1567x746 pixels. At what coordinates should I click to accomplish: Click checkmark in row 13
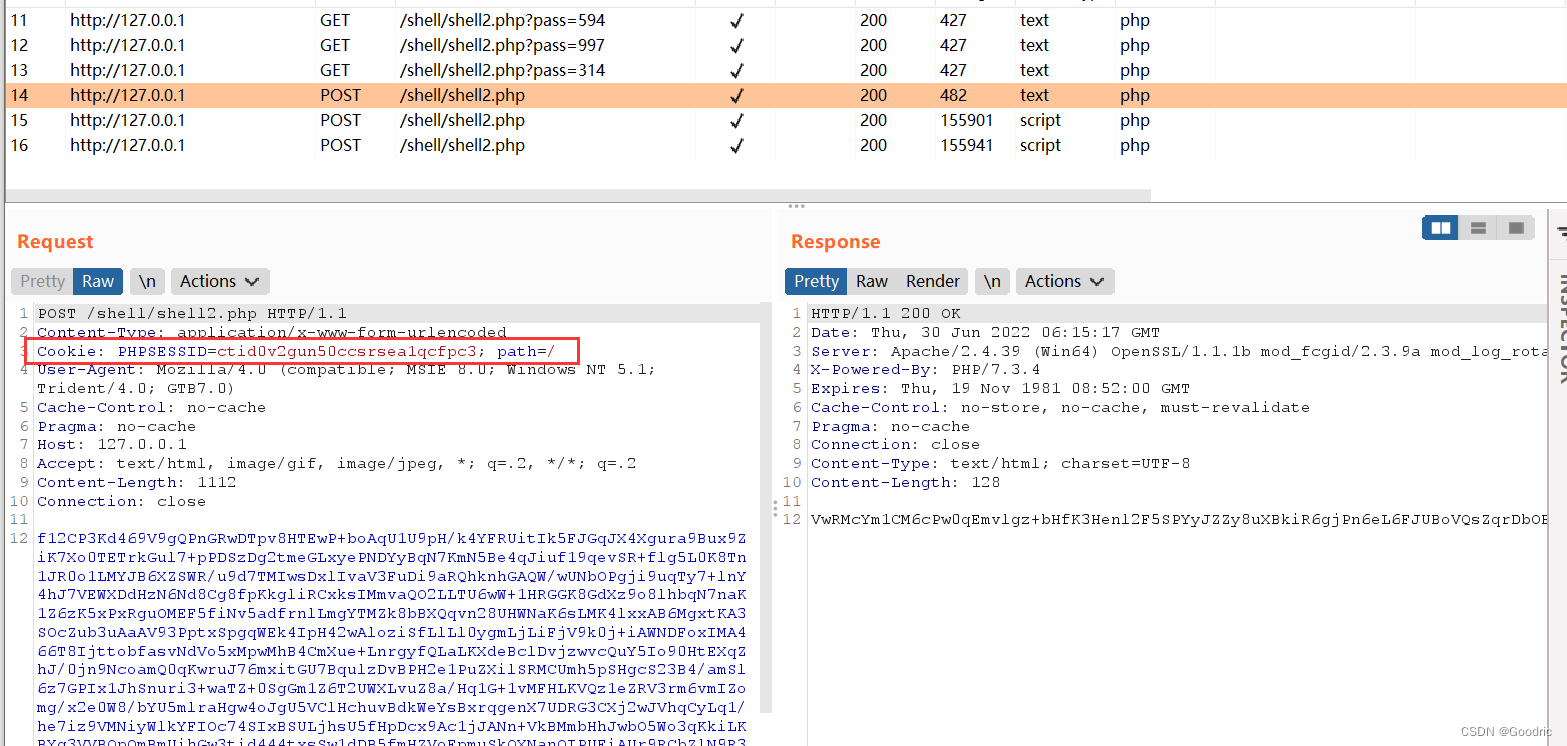coord(737,70)
